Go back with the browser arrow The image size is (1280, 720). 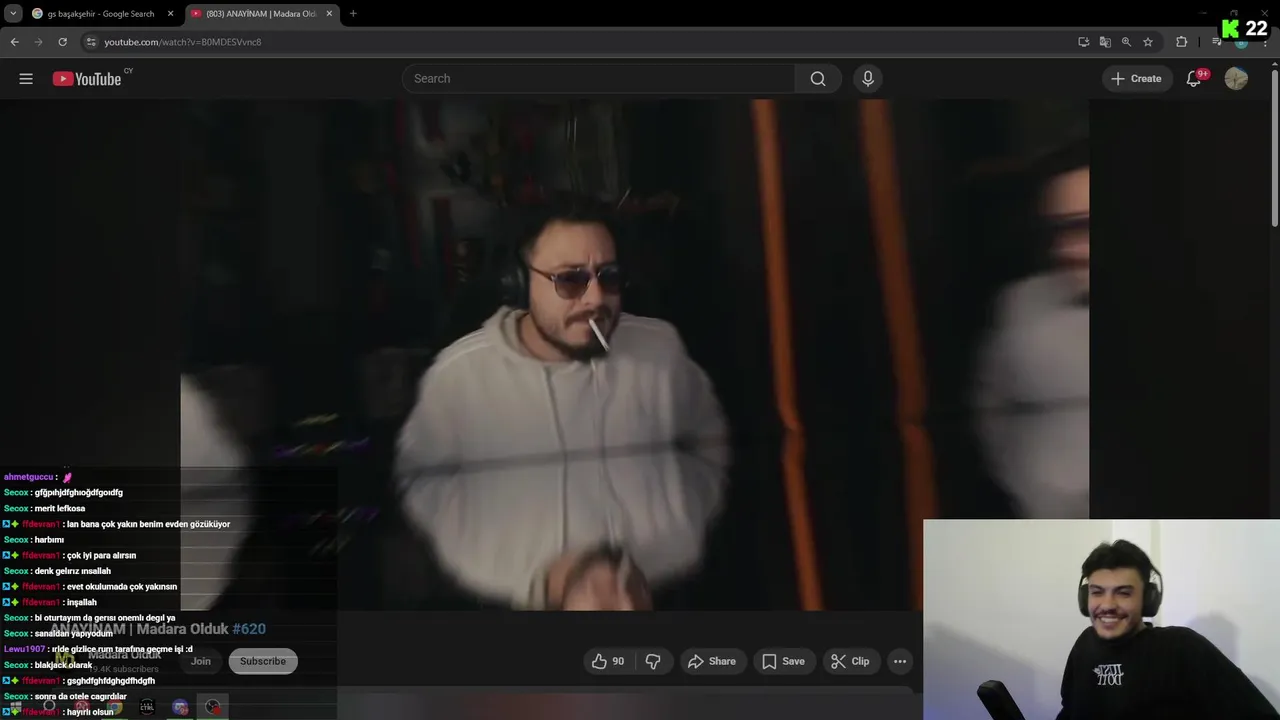[x=14, y=42]
